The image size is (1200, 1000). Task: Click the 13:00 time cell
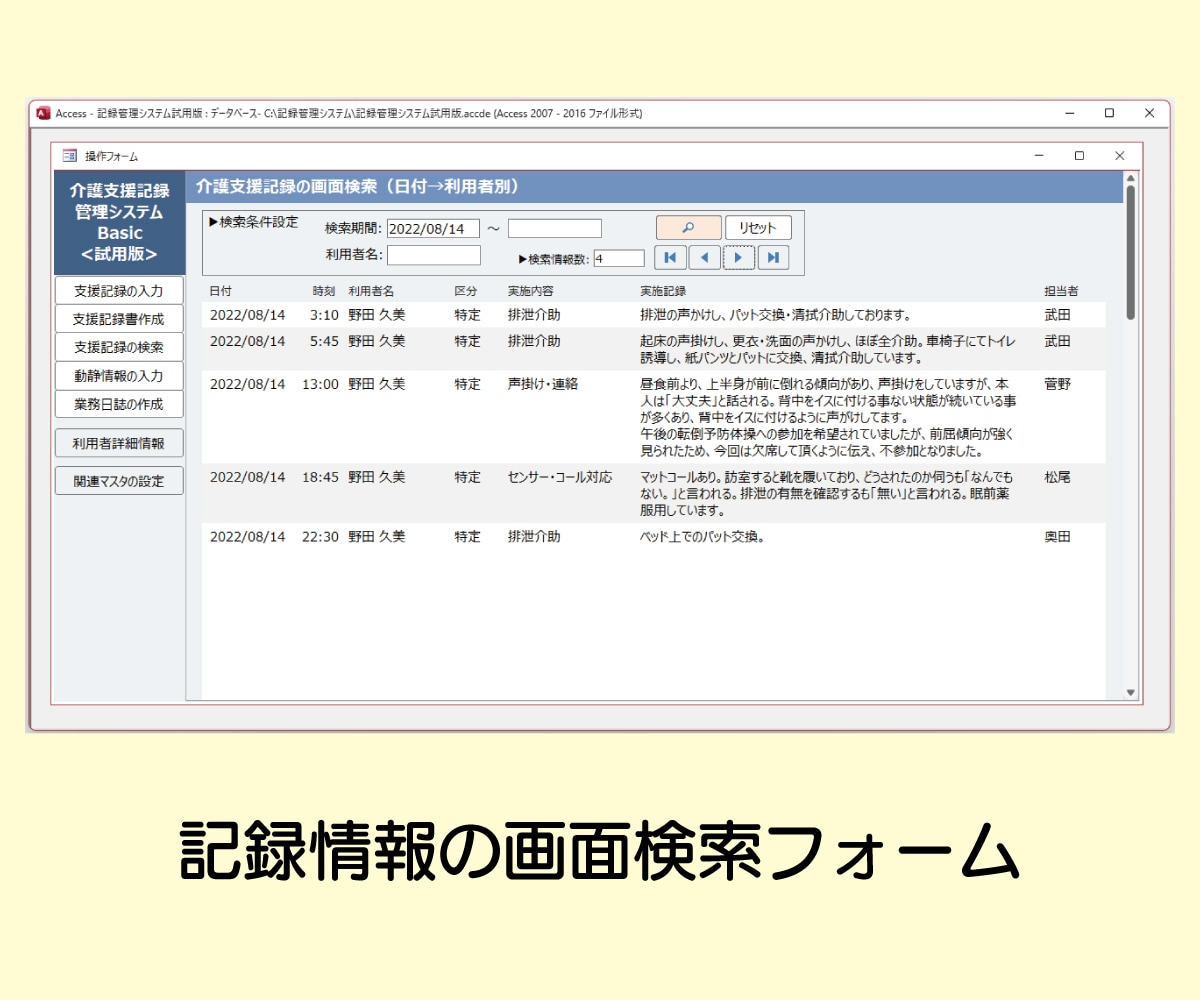click(x=321, y=384)
